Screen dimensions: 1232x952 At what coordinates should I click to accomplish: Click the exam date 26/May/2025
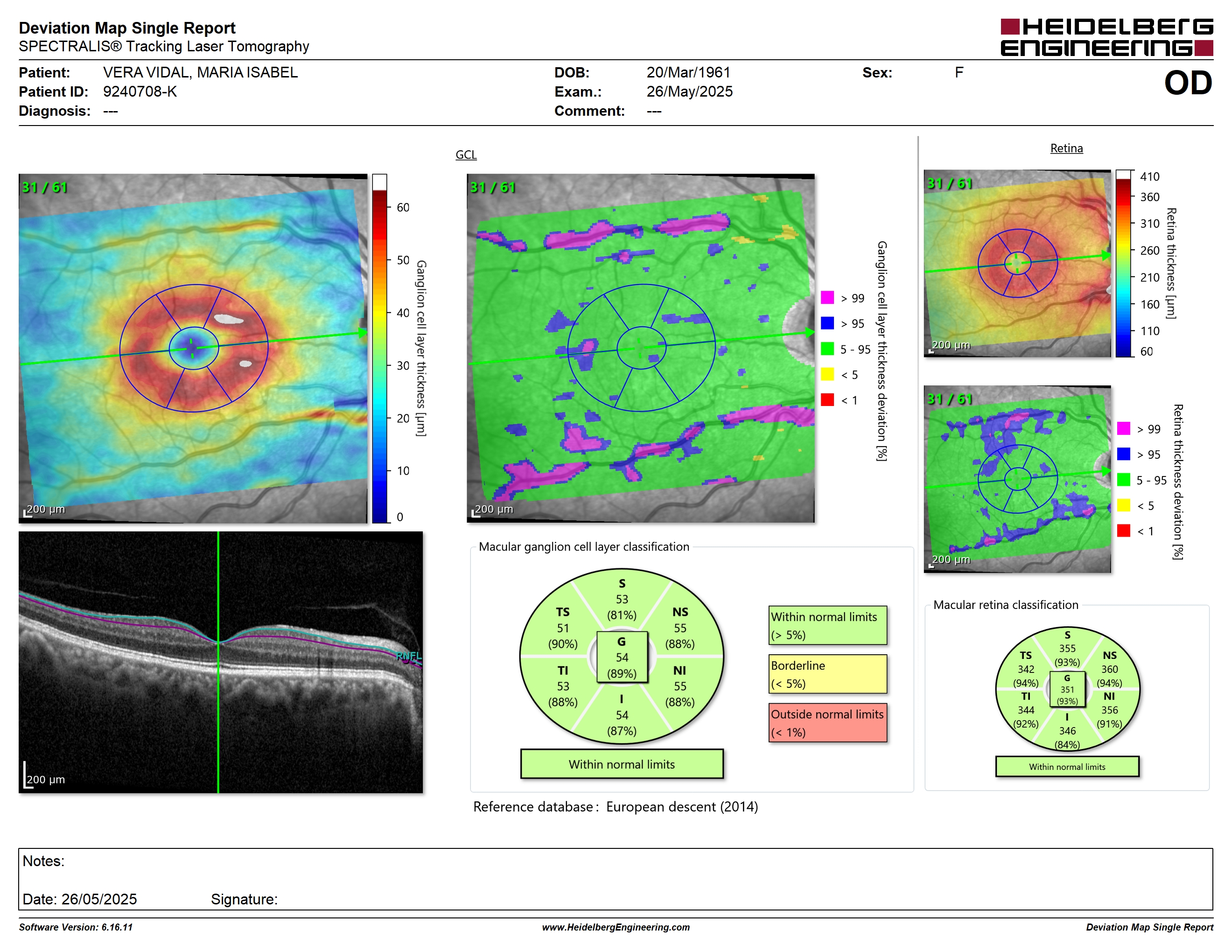[x=689, y=91]
